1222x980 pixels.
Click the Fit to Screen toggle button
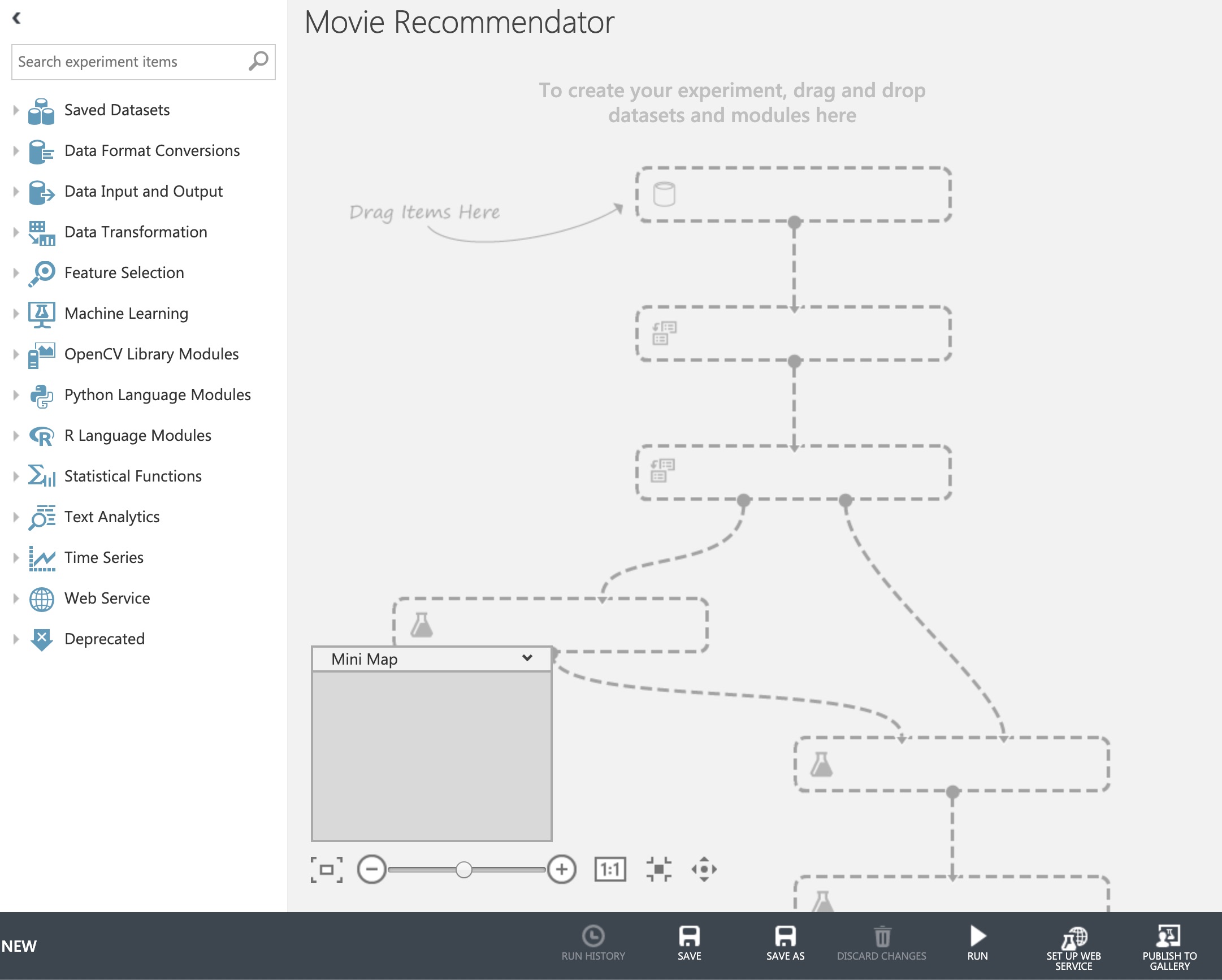(x=327, y=868)
